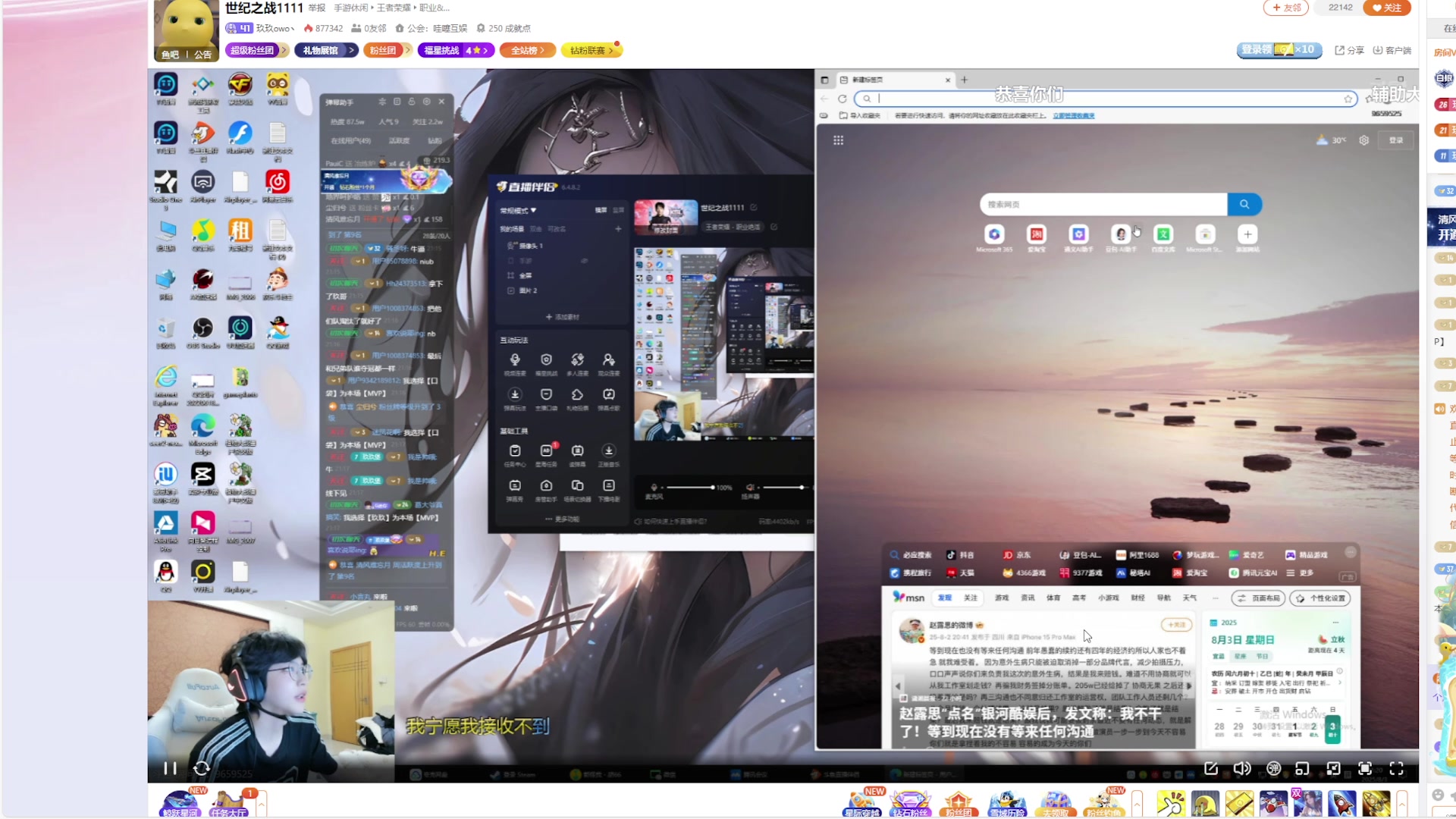1456x819 pixels.
Task: Send the clapping hand gift
Action: pos(1170,803)
